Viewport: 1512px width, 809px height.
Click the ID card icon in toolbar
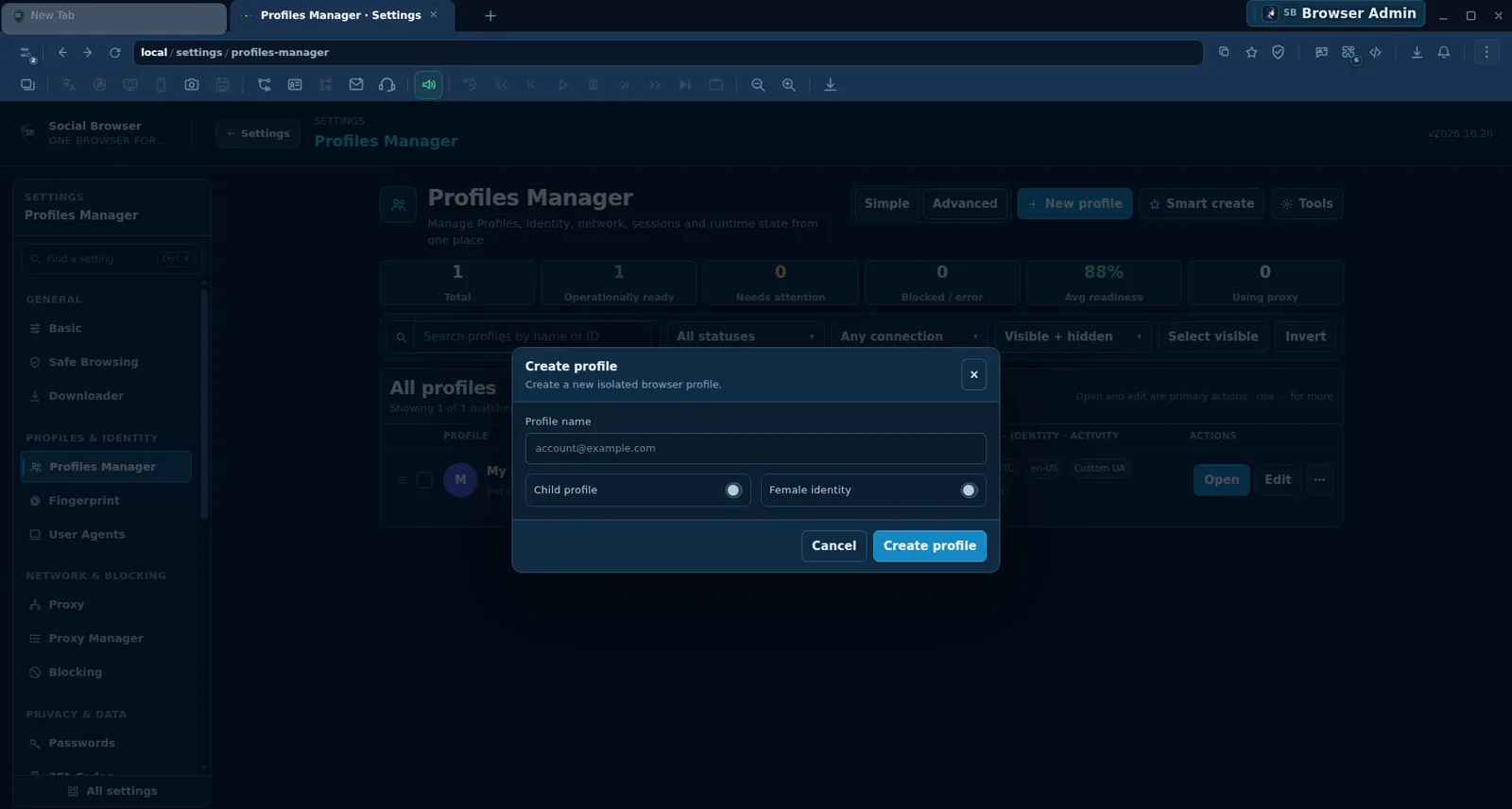pos(295,85)
